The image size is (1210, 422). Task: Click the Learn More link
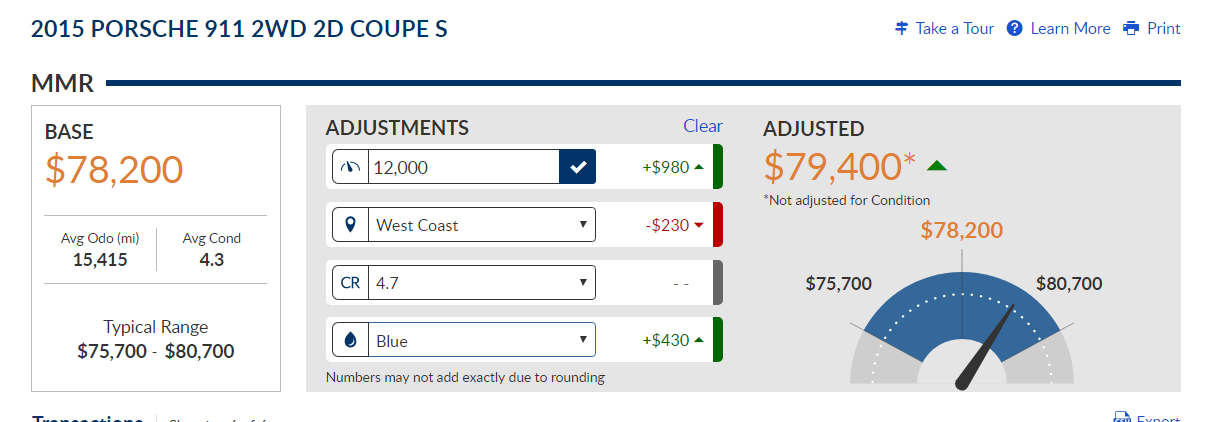[1070, 28]
